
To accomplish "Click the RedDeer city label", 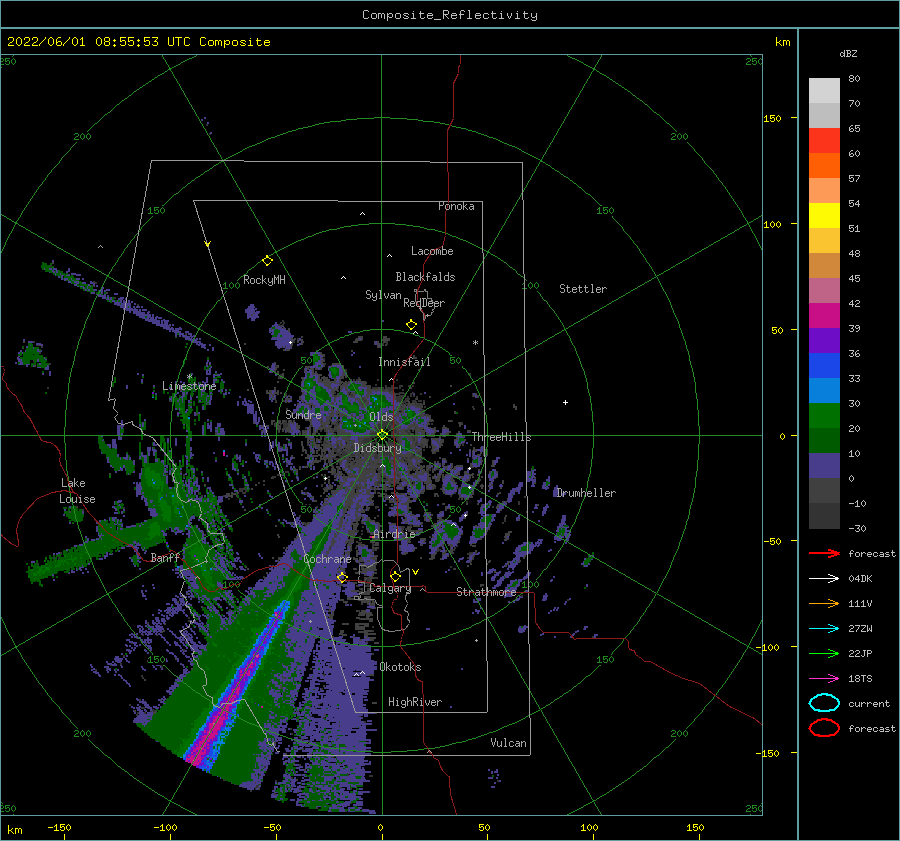I will 424,303.
